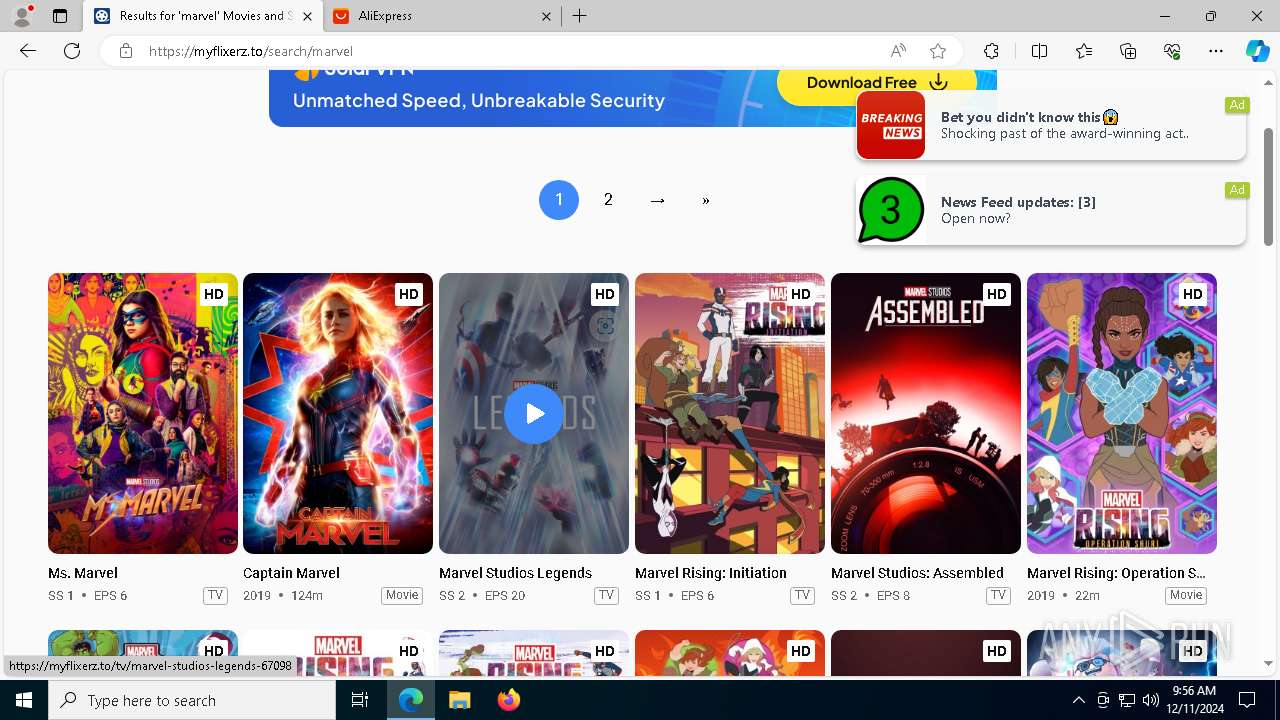
Task: Open Marvel Rising: Initiation title link
Action: tap(711, 573)
